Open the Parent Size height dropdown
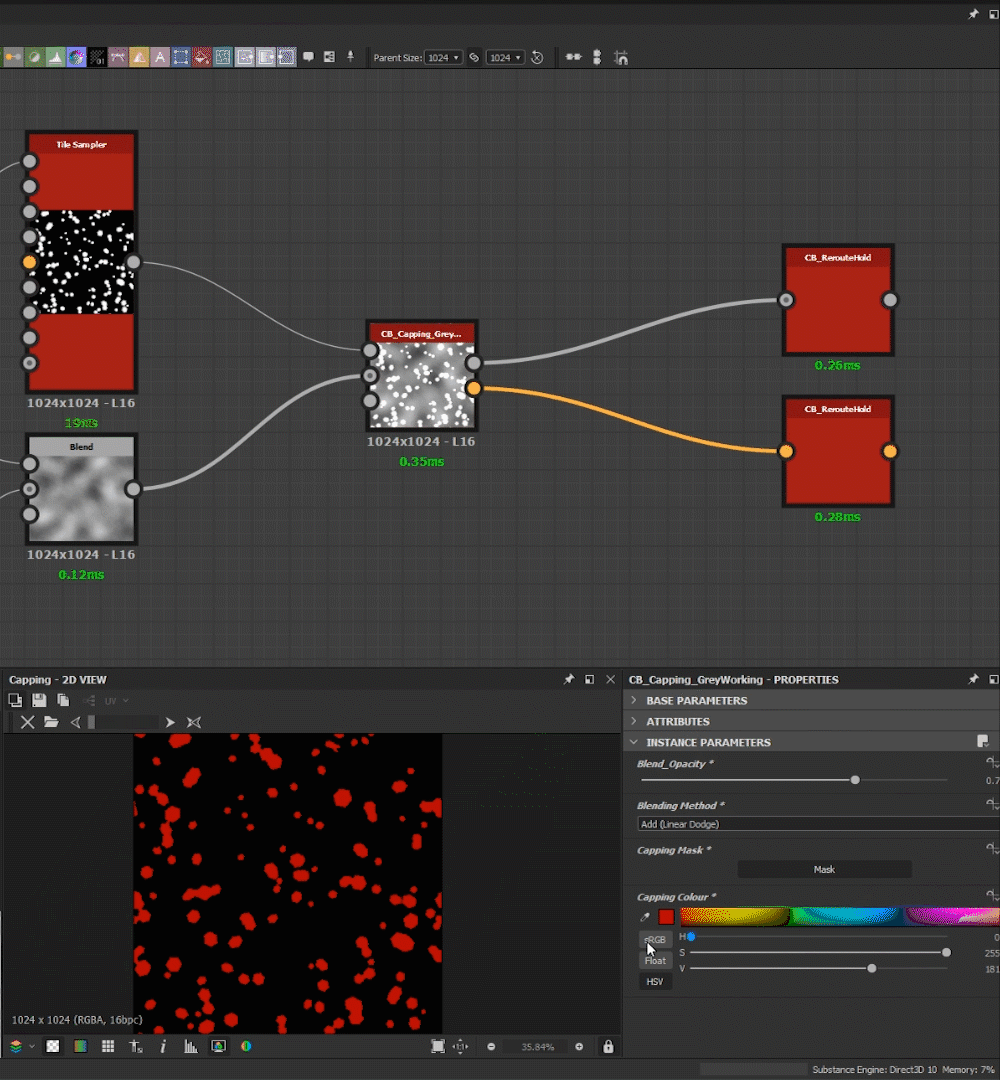 pos(505,58)
